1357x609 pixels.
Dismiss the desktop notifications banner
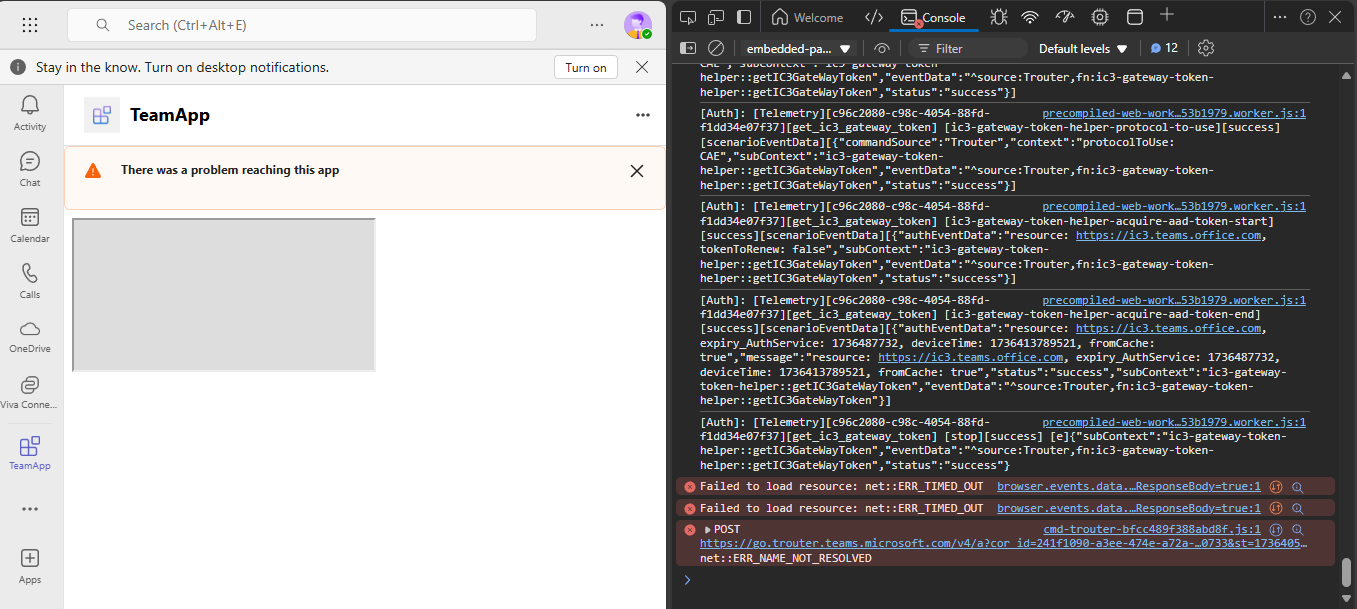coord(642,67)
